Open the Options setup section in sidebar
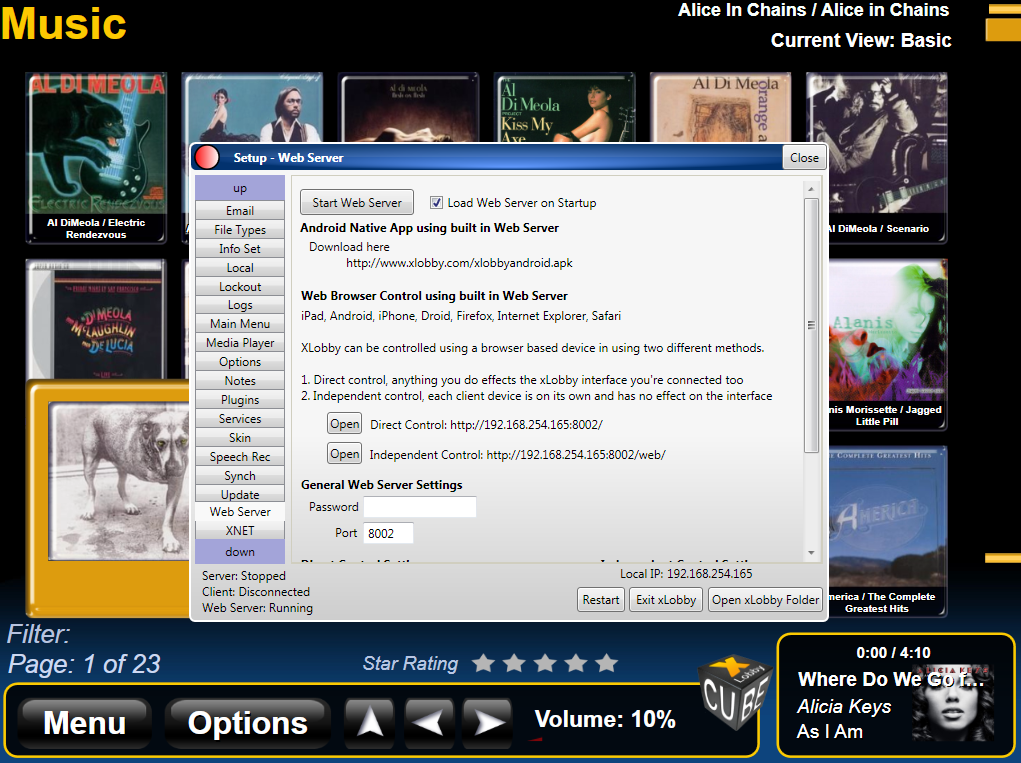1021x763 pixels. coord(240,361)
